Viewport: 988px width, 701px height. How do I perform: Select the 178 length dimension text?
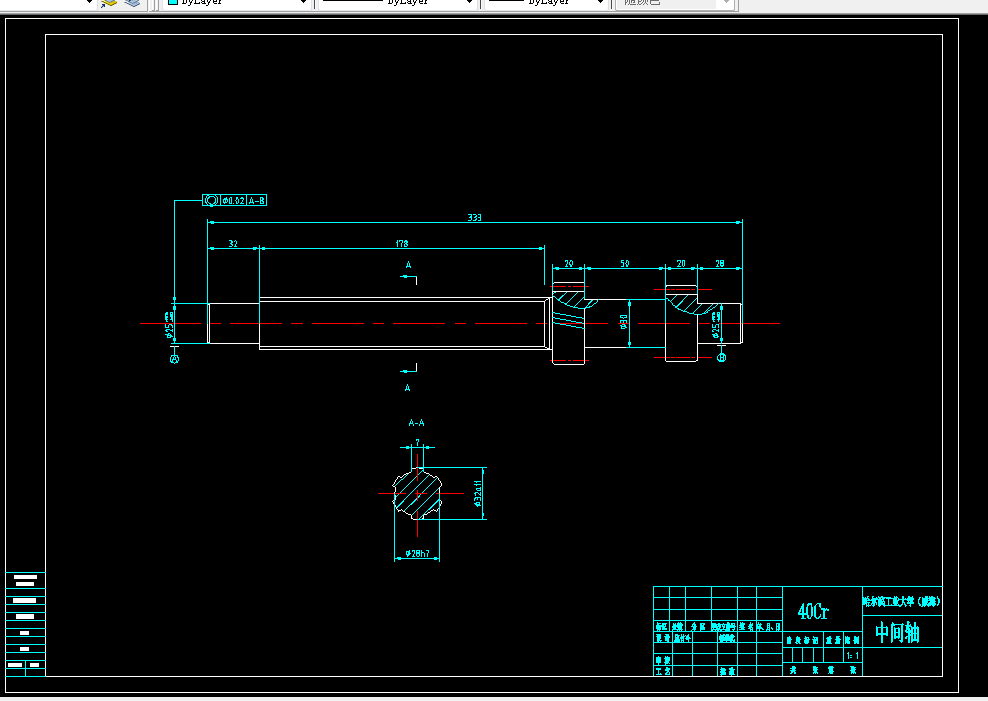click(402, 244)
